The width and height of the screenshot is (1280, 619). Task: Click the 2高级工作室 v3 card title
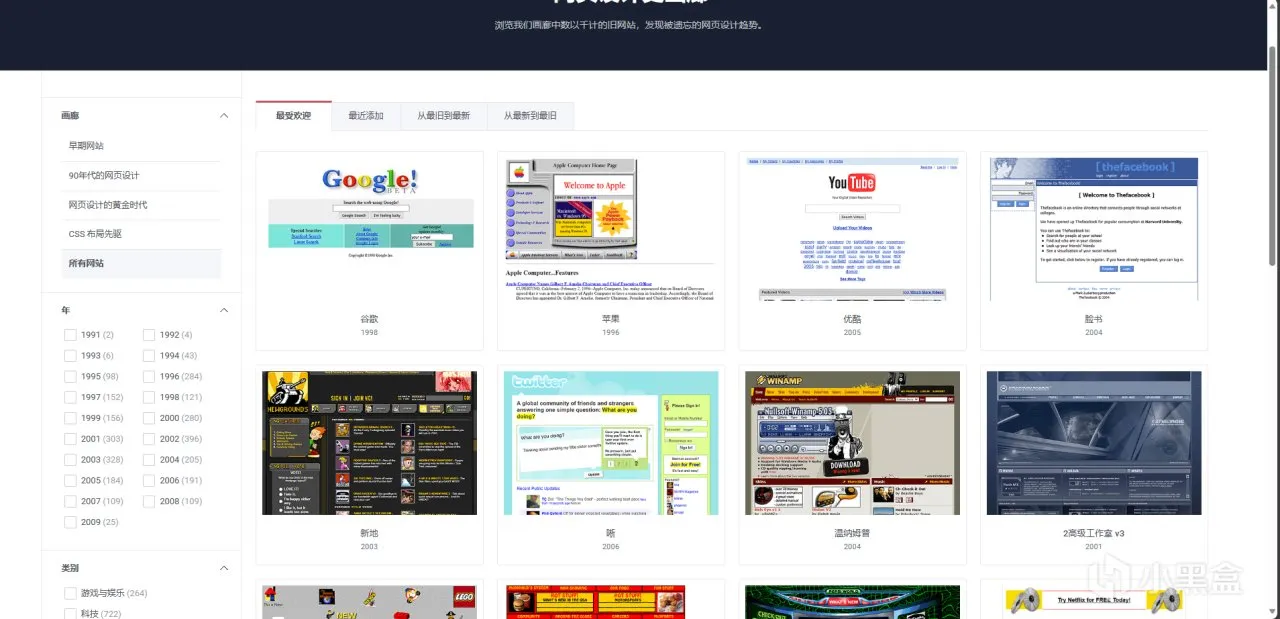1094,533
